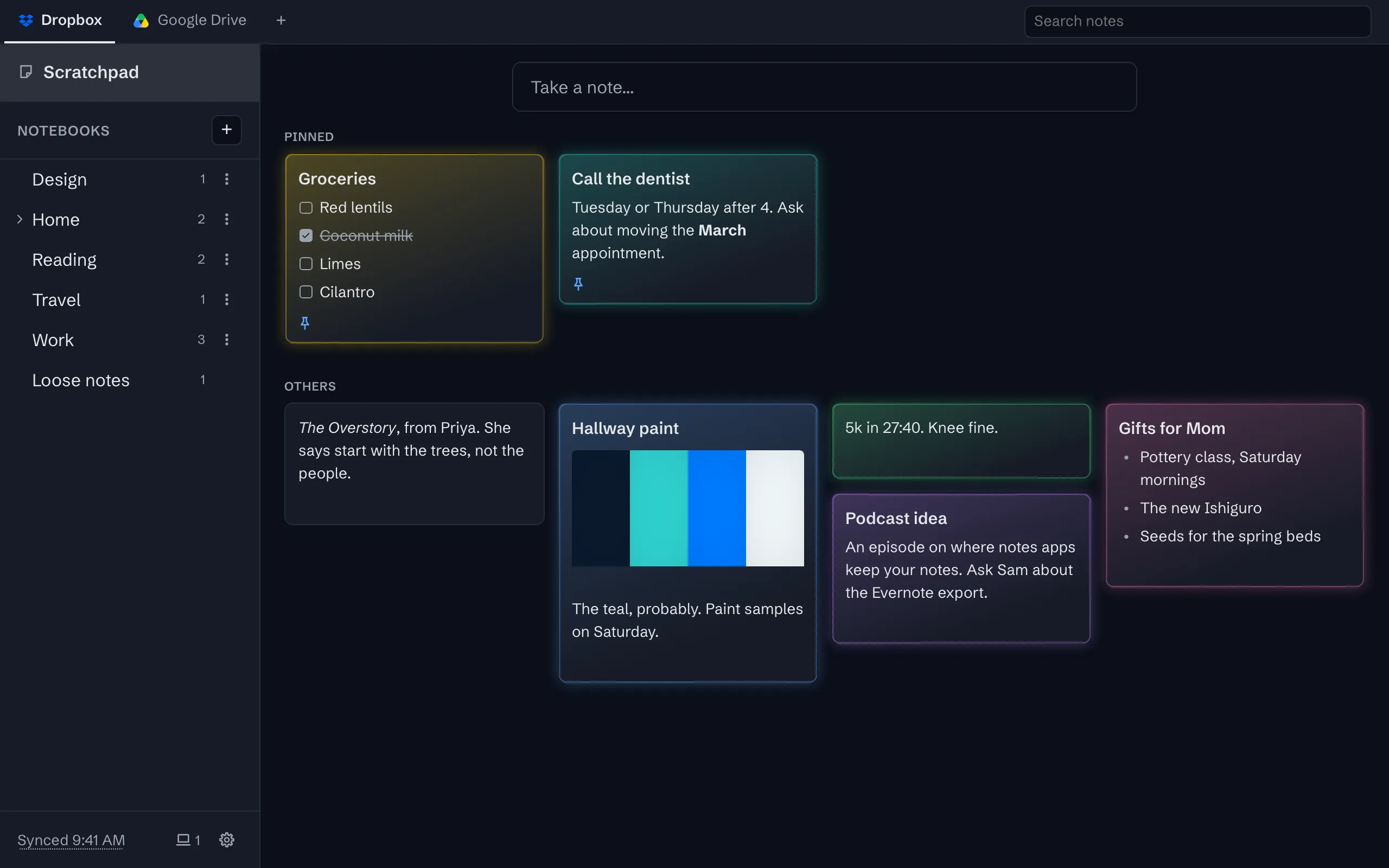The image size is (1389, 868).
Task: Switch to the Google Drive tab
Action: coord(190,21)
